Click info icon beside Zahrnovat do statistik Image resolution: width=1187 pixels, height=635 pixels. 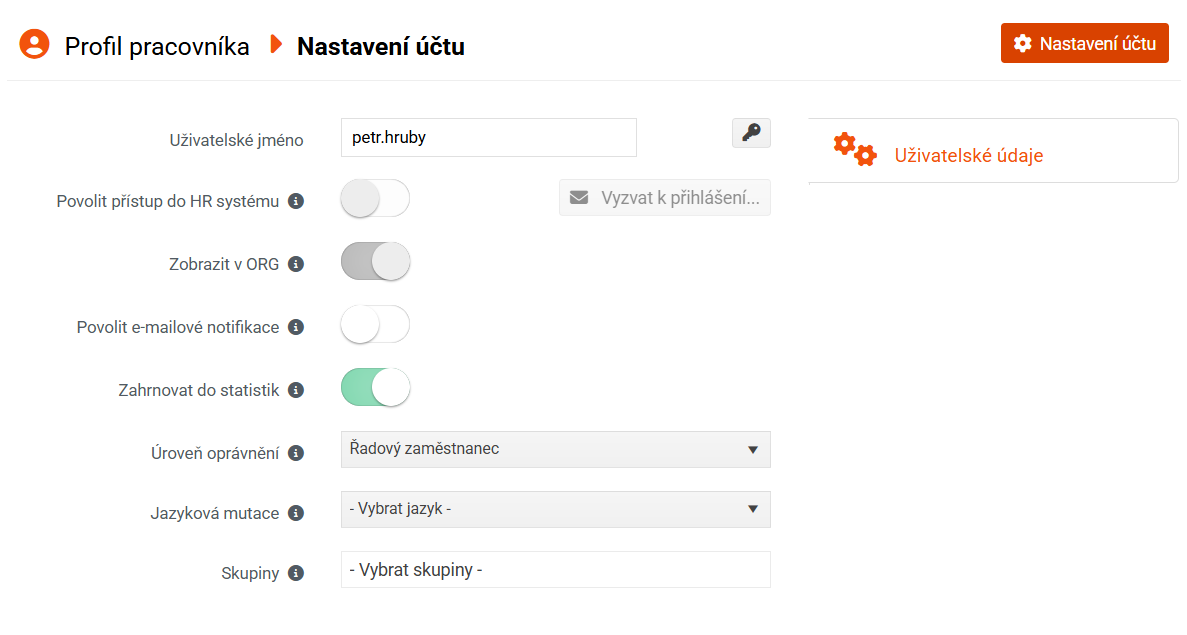click(x=296, y=390)
